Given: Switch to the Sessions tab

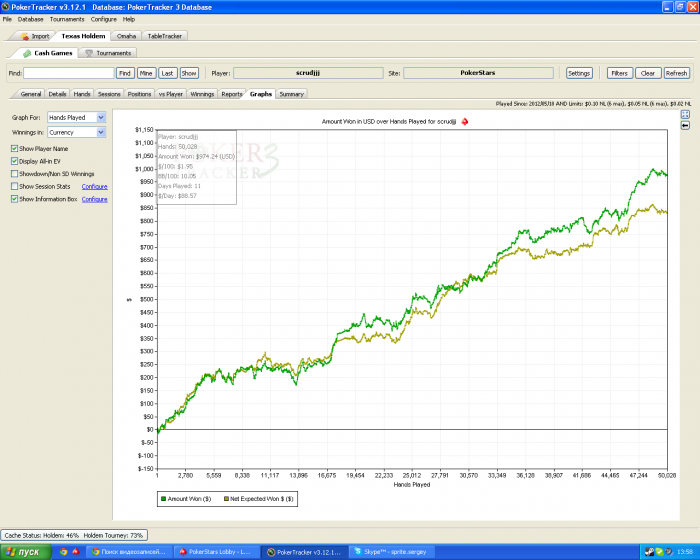Looking at the screenshot, I should click(x=109, y=94).
